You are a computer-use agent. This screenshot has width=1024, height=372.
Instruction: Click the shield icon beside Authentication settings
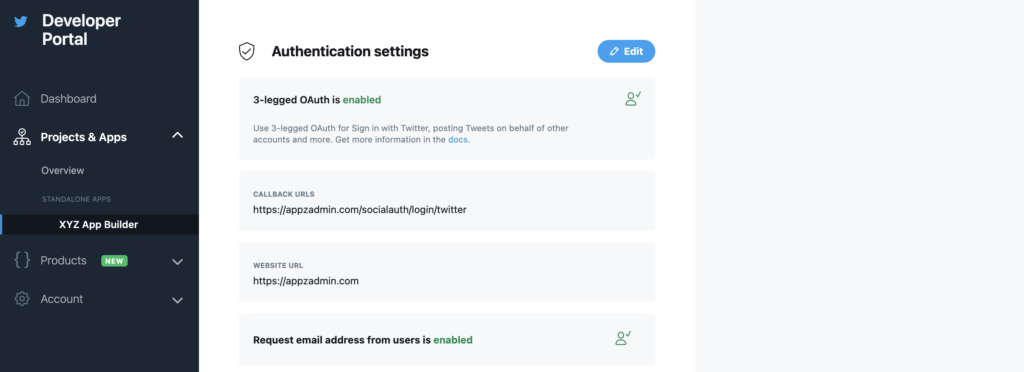coord(246,52)
